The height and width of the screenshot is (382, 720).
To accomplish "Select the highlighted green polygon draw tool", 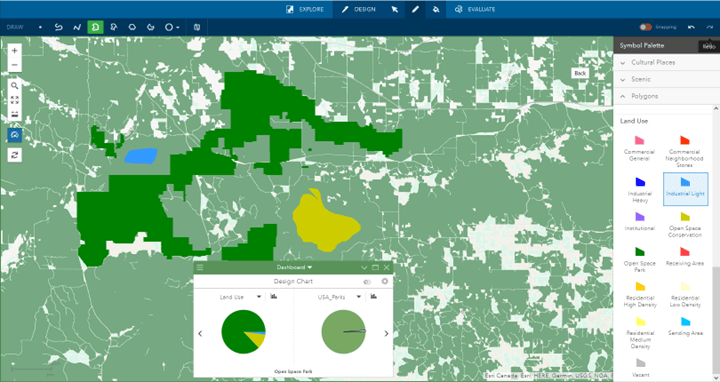I will pyautogui.click(x=96, y=27).
